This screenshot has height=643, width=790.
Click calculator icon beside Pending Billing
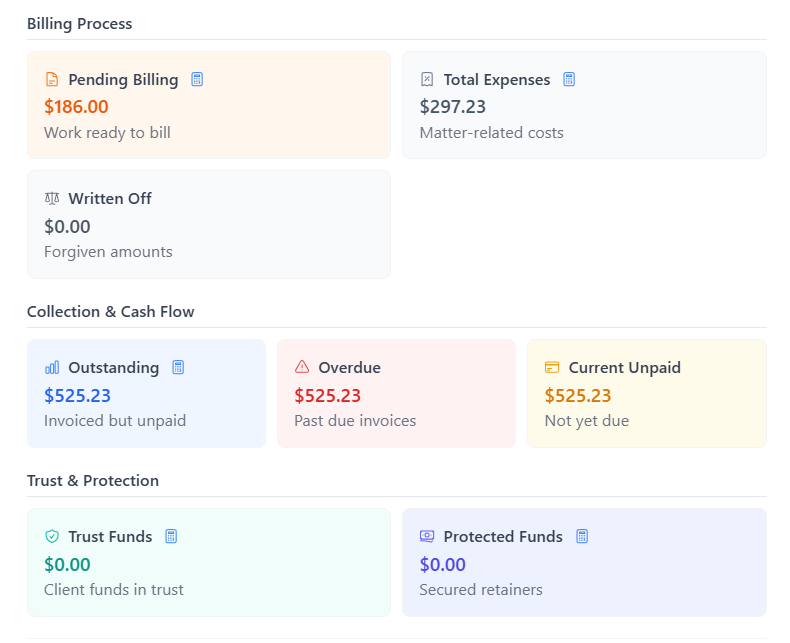(x=197, y=80)
